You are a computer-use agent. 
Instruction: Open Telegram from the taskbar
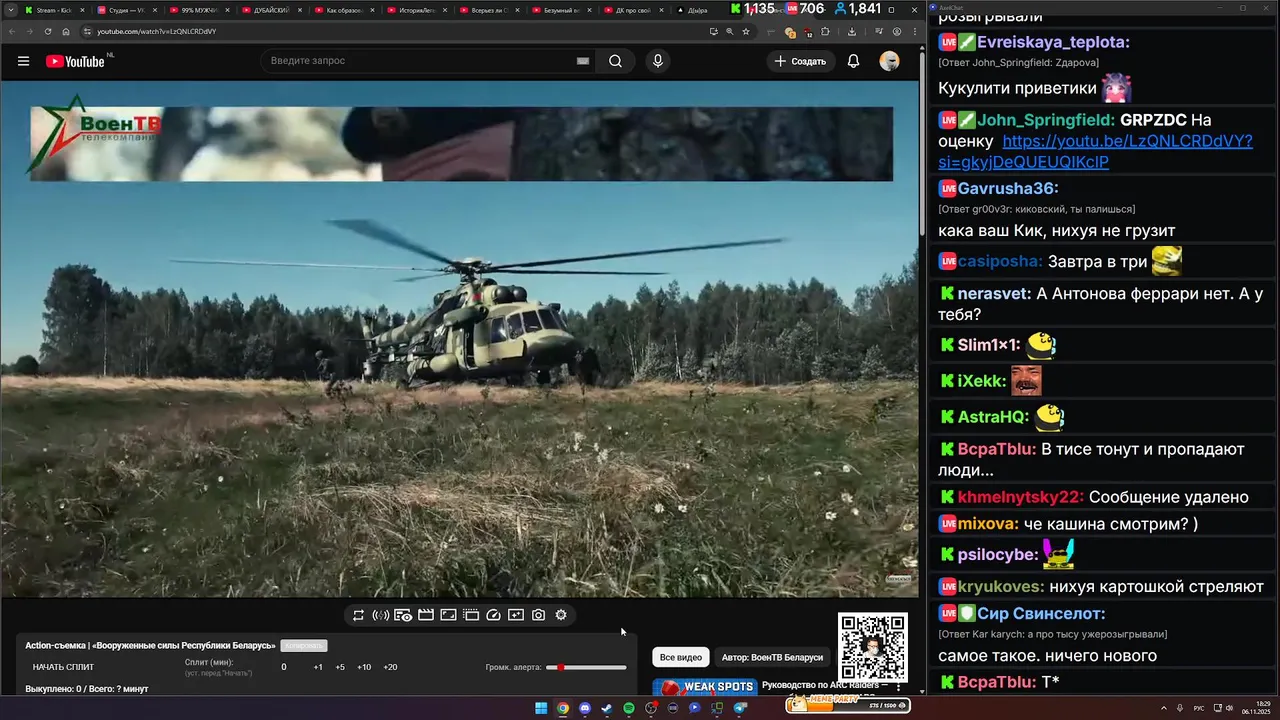(740, 708)
